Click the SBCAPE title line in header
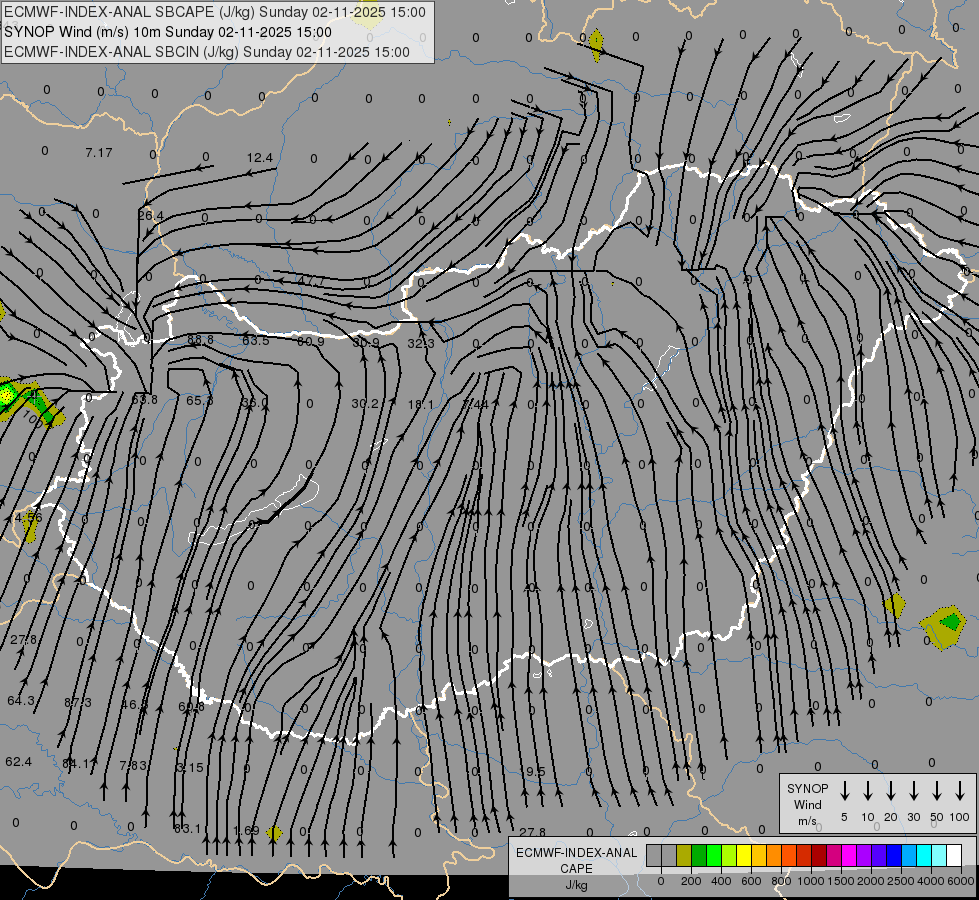 coord(215,12)
